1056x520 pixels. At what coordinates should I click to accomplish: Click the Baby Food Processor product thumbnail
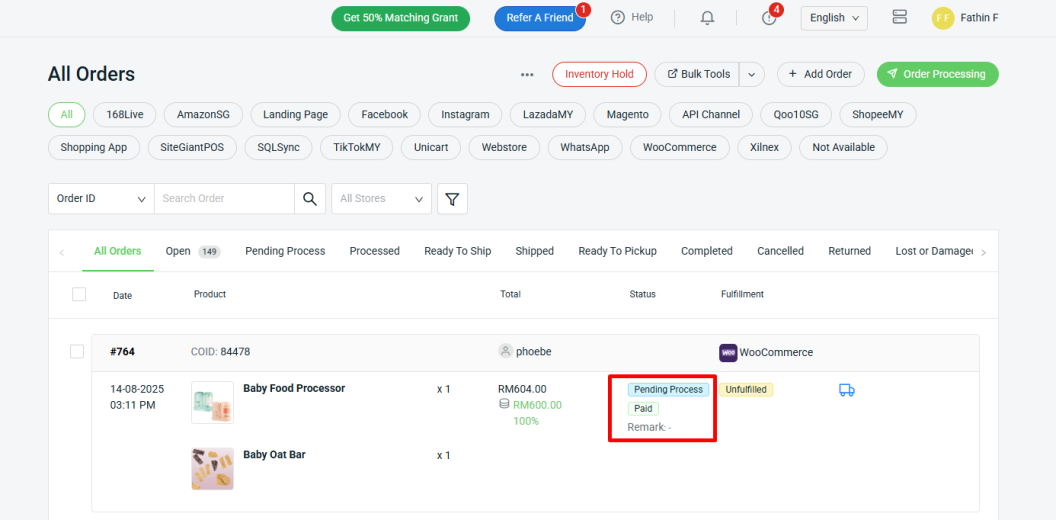click(x=212, y=402)
